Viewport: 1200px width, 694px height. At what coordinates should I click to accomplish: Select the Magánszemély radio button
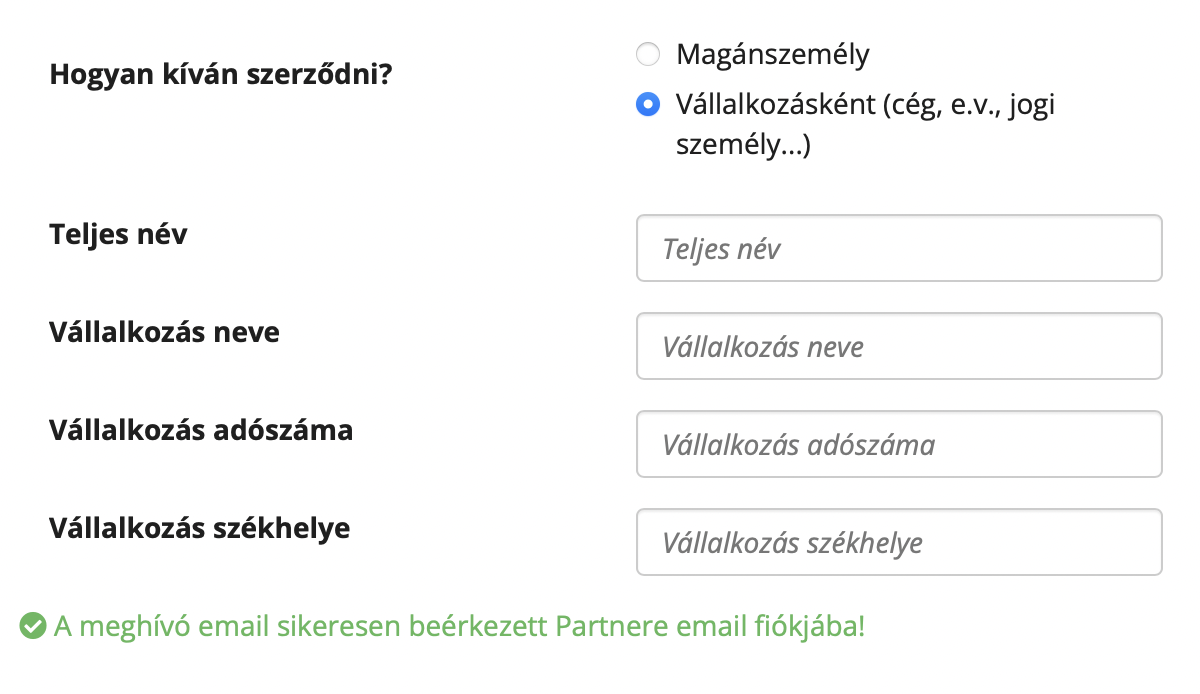pyautogui.click(x=648, y=54)
